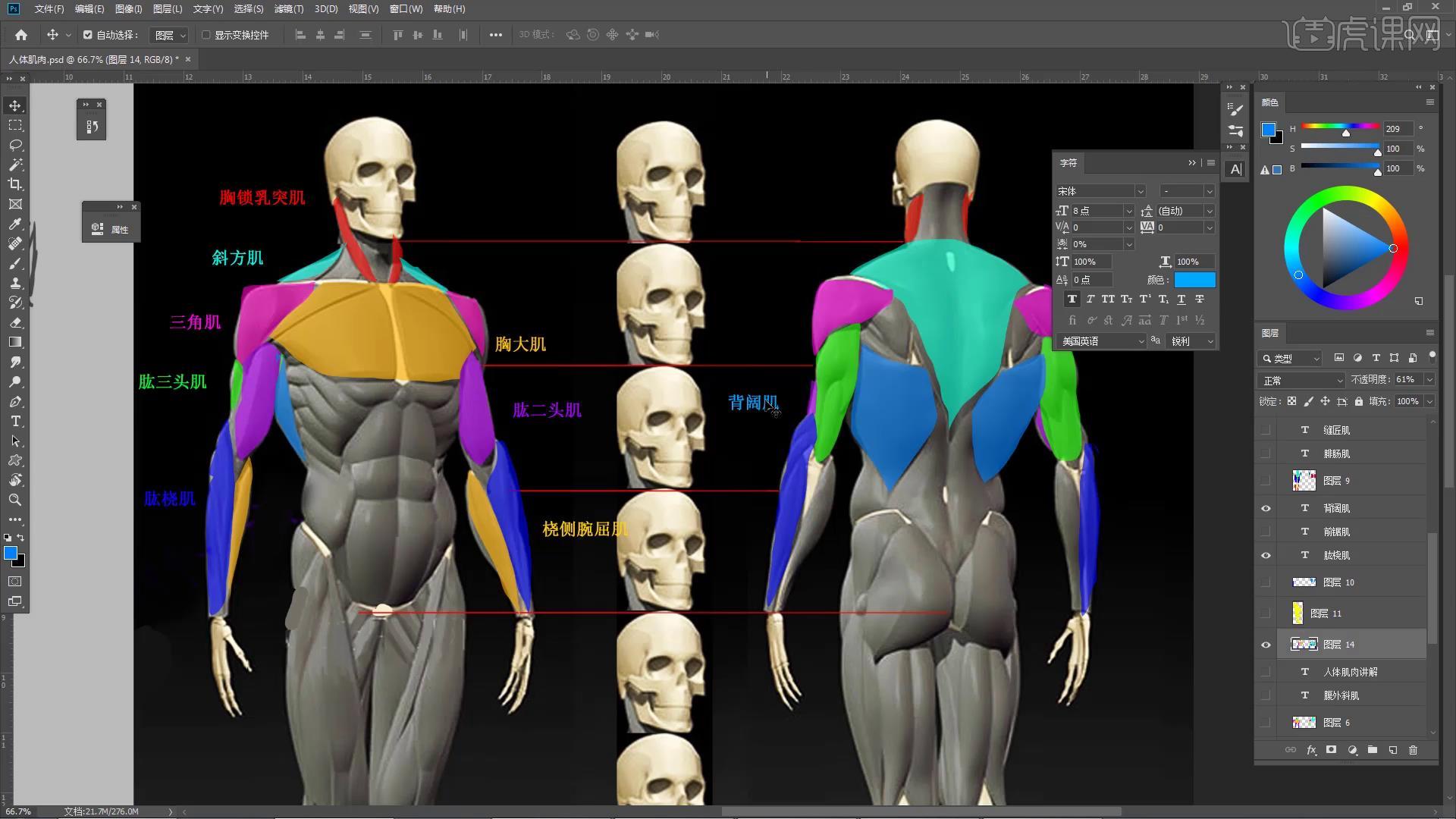Select the Rectangular Marquee tool

pos(15,125)
